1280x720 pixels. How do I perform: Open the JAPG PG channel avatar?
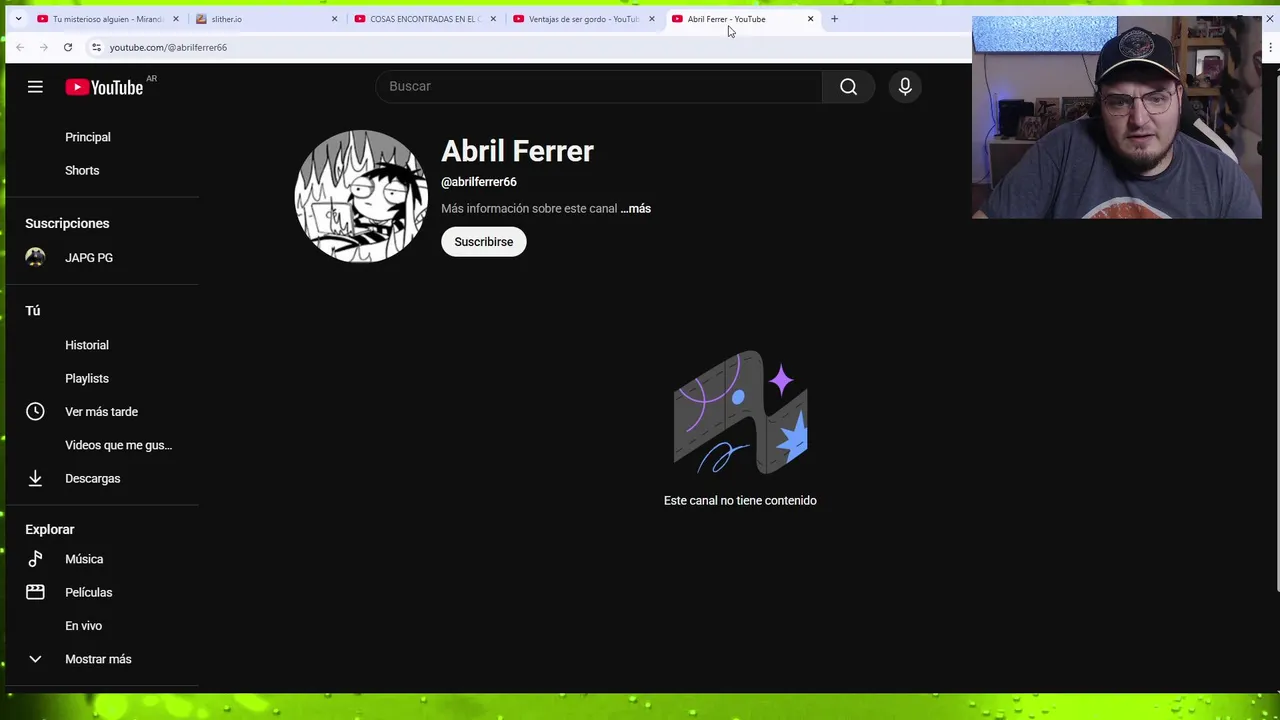[x=35, y=258]
